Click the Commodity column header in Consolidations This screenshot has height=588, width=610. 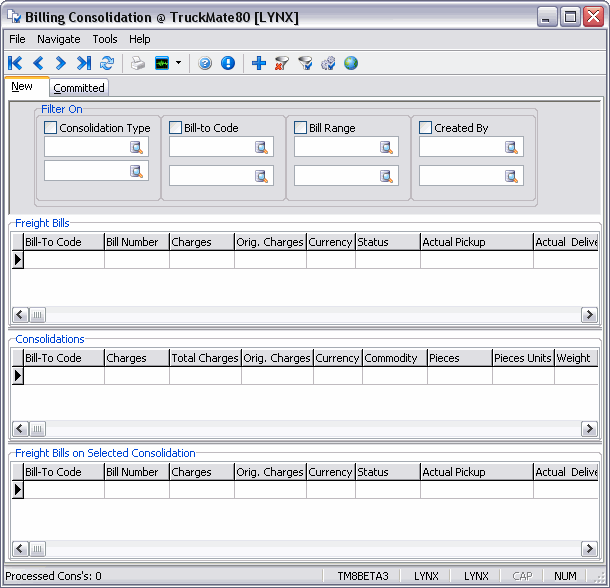coord(393,358)
